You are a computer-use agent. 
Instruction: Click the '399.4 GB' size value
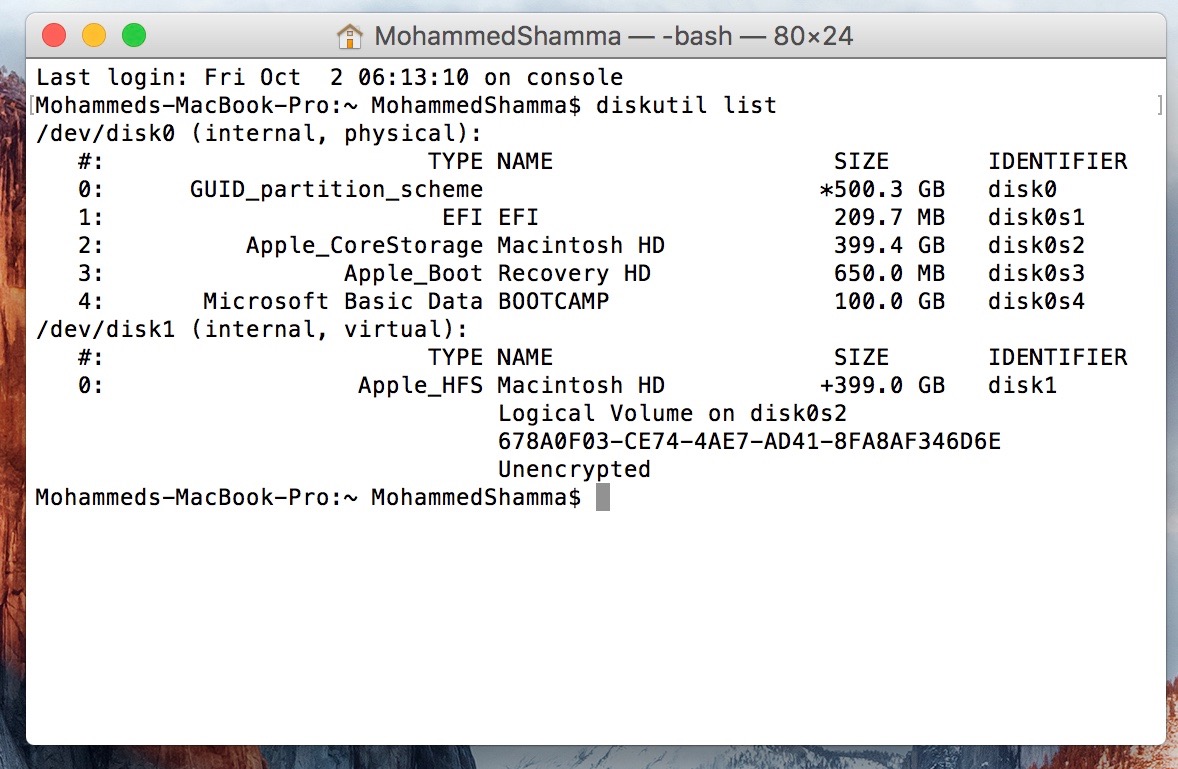pos(889,246)
